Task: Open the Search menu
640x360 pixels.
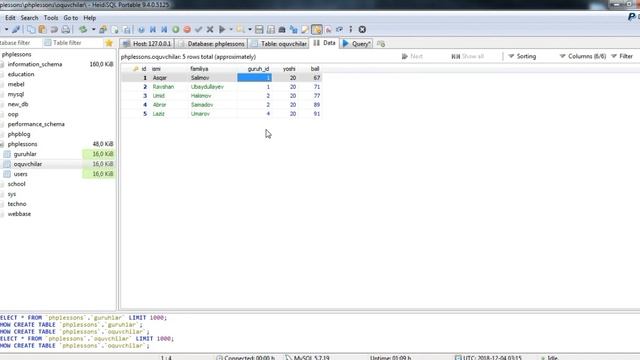Action: point(29,18)
